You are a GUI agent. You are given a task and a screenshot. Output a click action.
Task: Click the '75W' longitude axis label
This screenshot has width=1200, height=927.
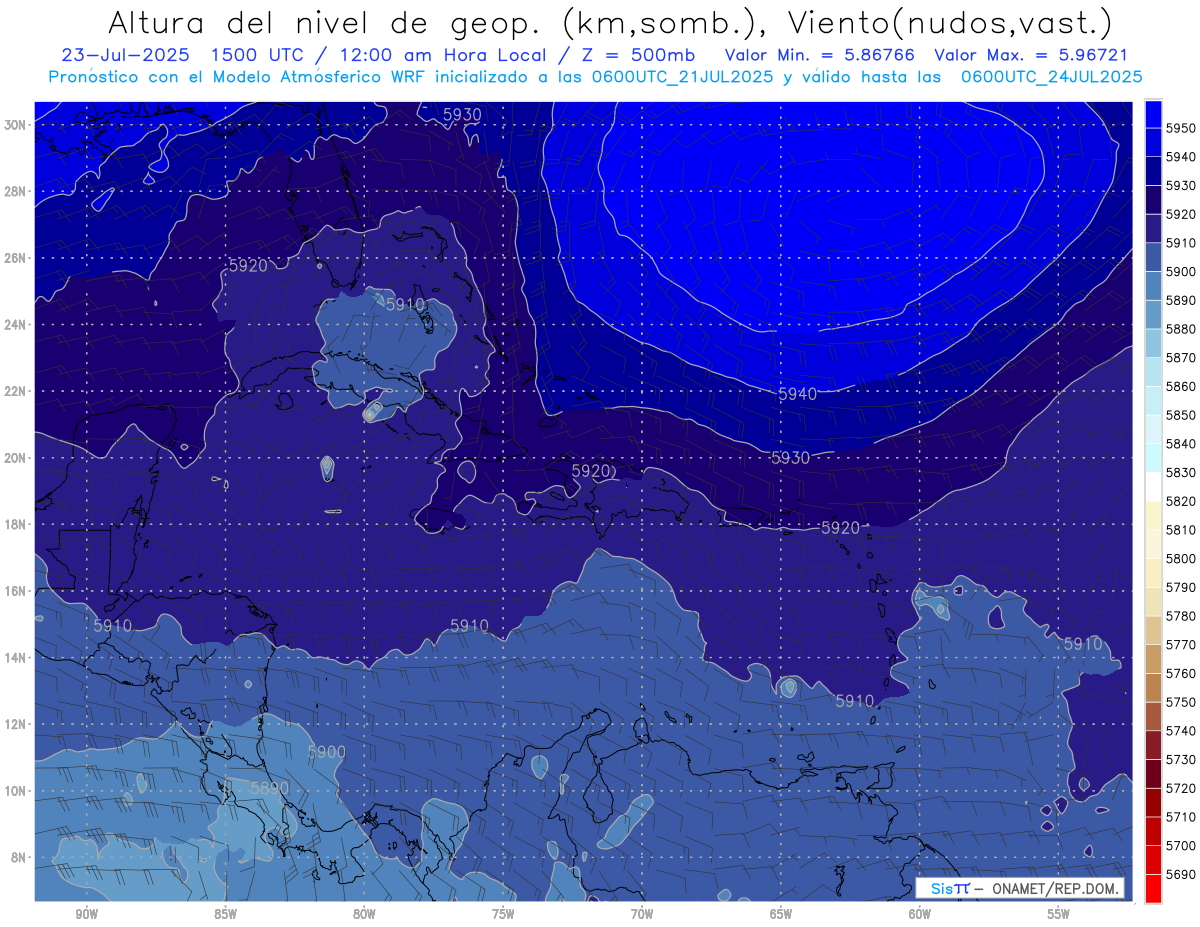pos(503,914)
